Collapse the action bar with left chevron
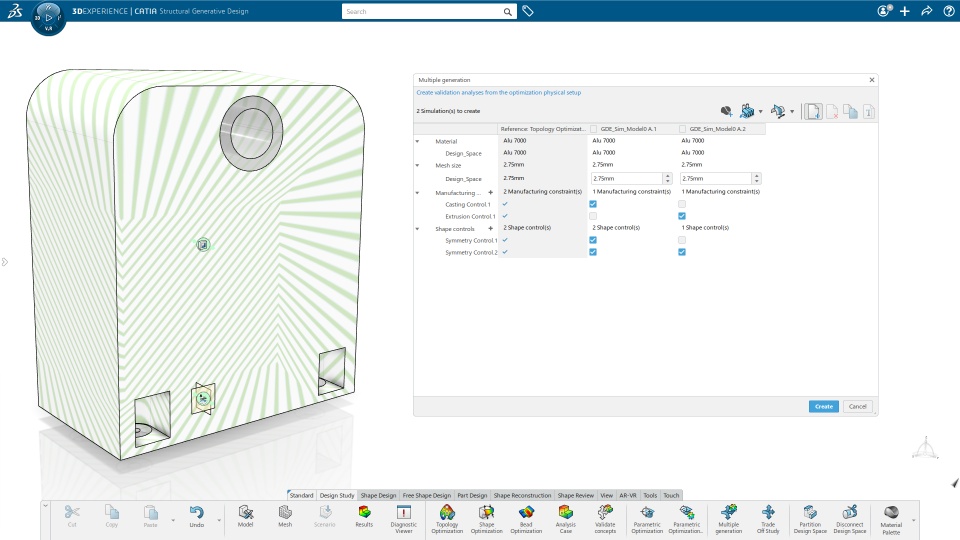This screenshot has width=960, height=540. (45, 506)
